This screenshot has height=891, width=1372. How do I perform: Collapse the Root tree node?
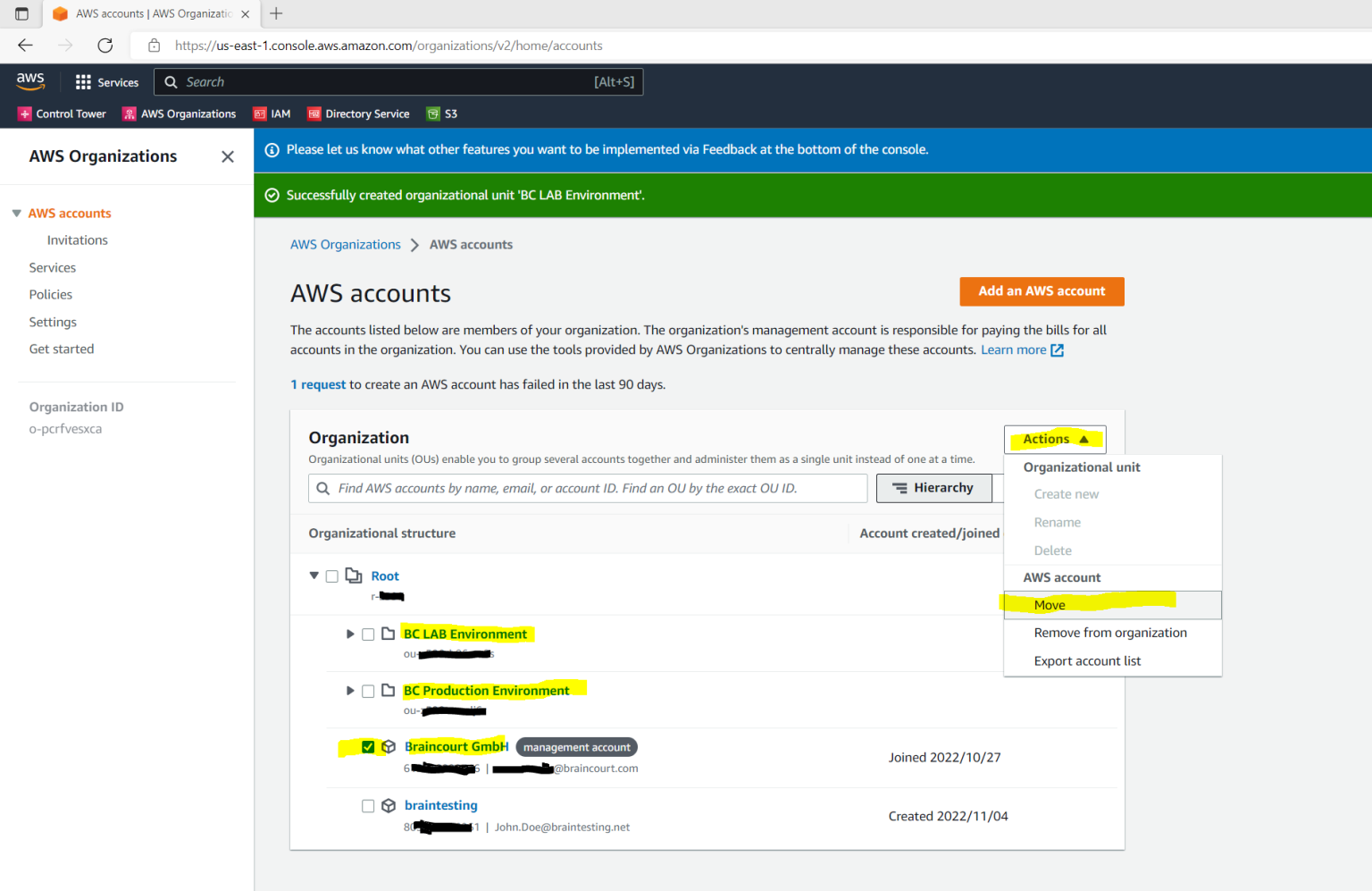pyautogui.click(x=314, y=576)
